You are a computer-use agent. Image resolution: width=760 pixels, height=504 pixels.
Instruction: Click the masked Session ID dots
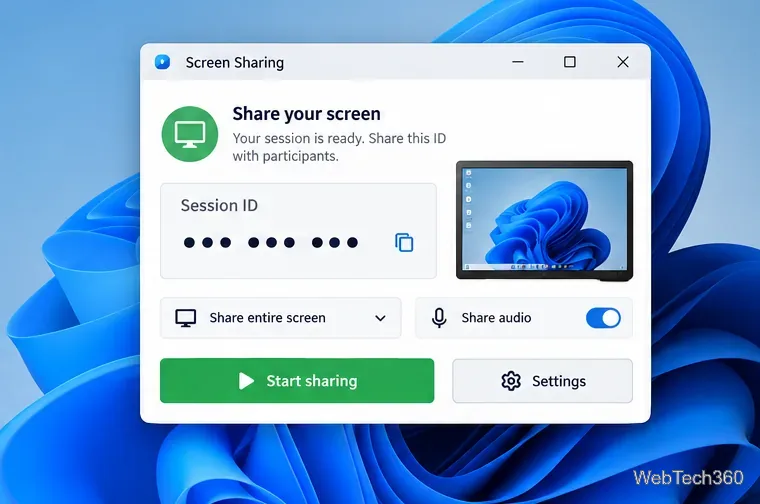tap(271, 242)
